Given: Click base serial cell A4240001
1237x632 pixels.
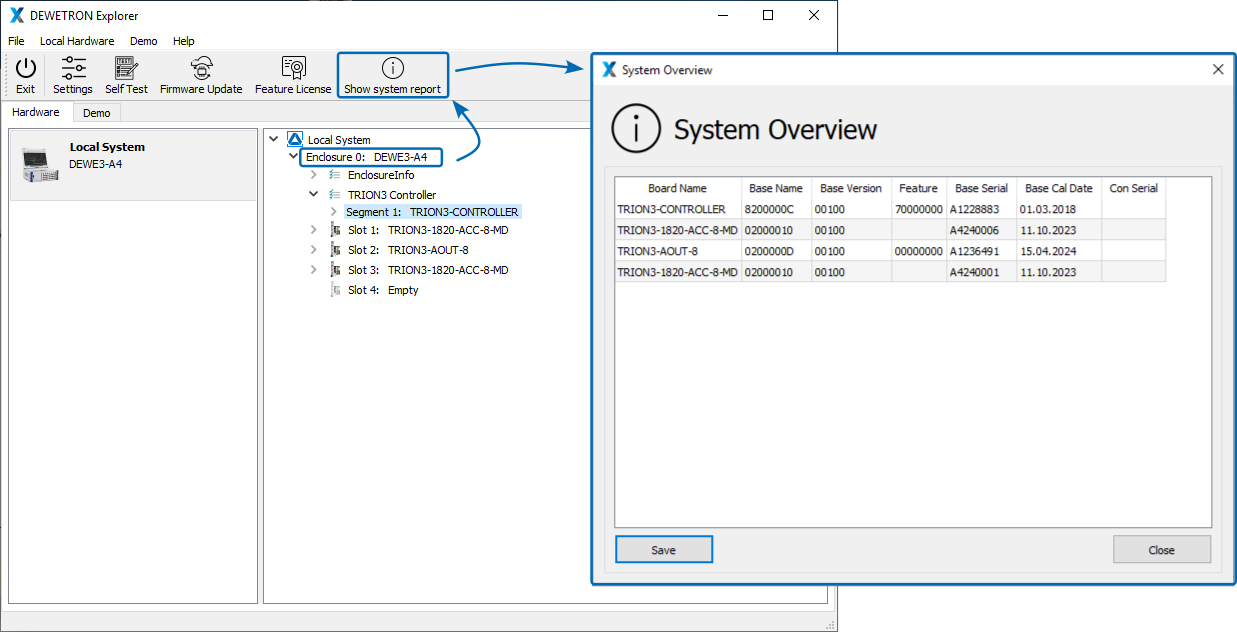Looking at the screenshot, I should (981, 272).
